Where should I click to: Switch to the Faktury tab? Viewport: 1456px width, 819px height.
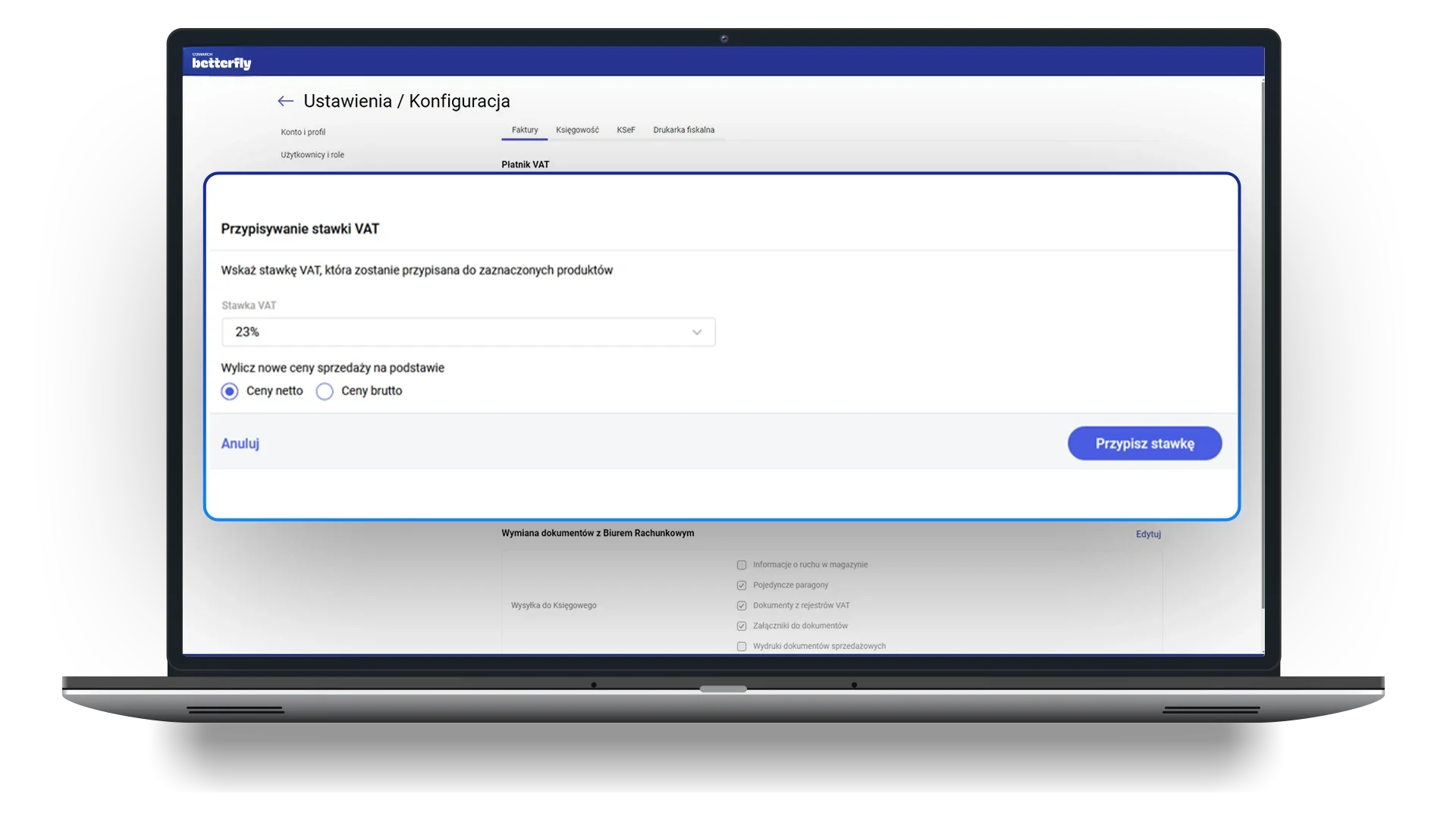click(525, 130)
